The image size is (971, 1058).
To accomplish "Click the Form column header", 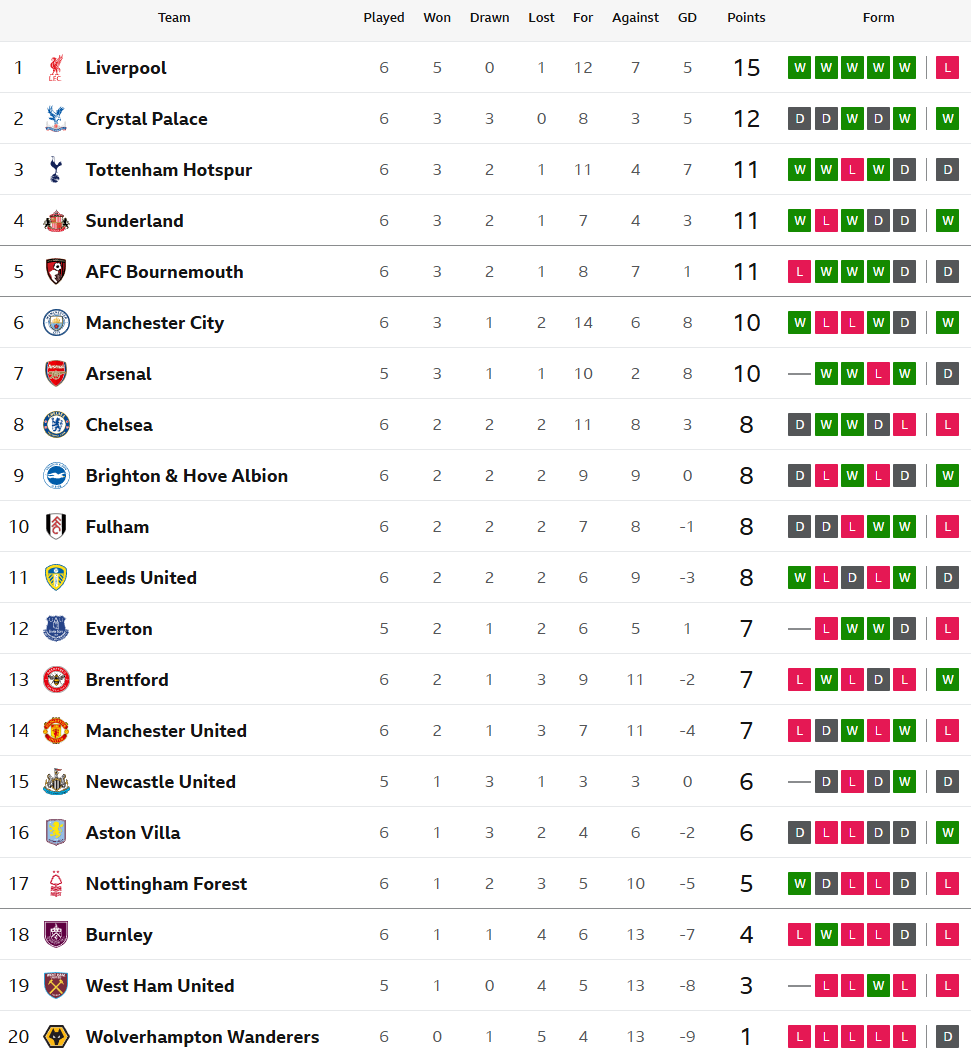I will [878, 18].
